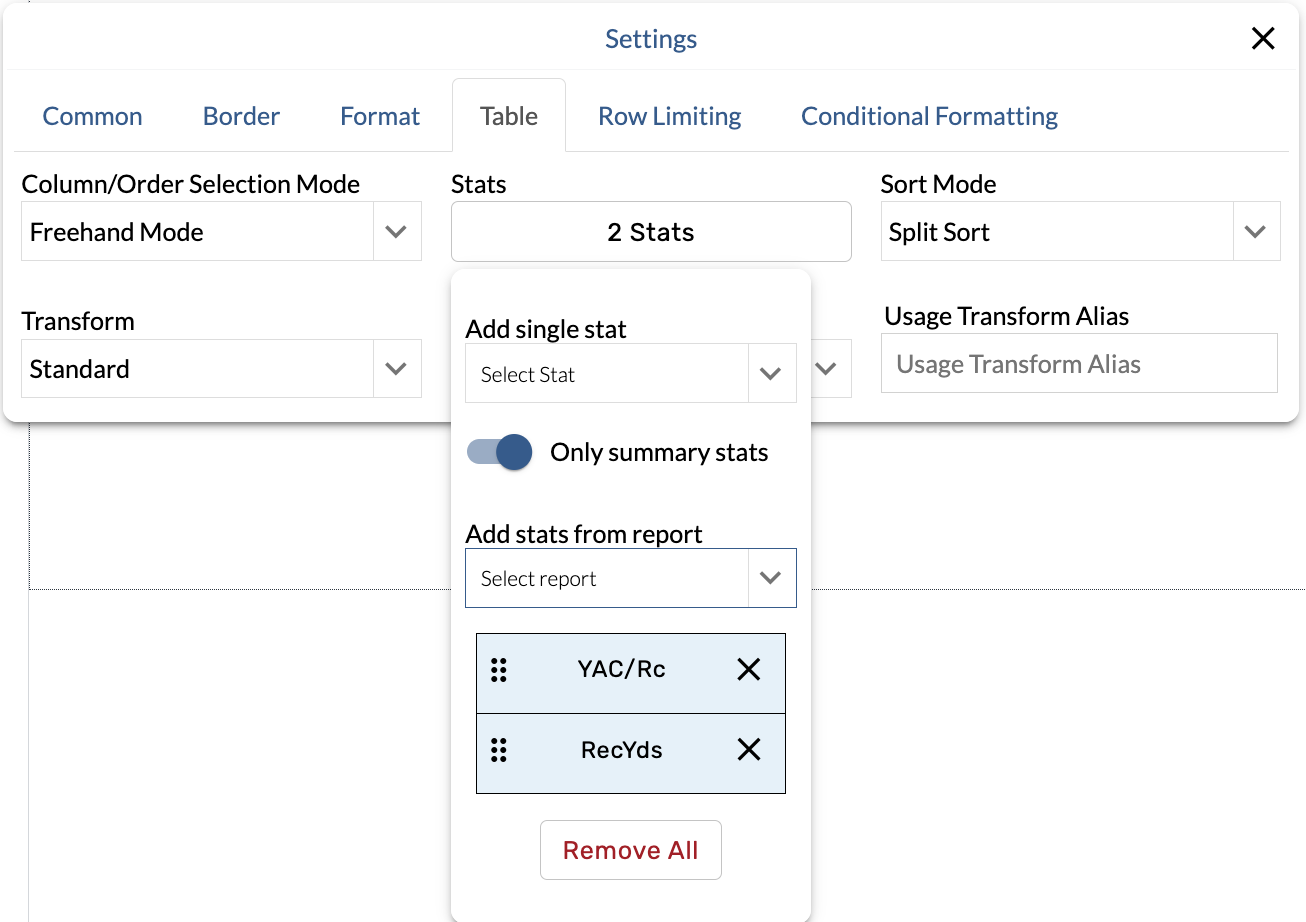Image resolution: width=1306 pixels, height=922 pixels.
Task: Click the drag handle beside YAC/Rc
Action: pos(499,670)
